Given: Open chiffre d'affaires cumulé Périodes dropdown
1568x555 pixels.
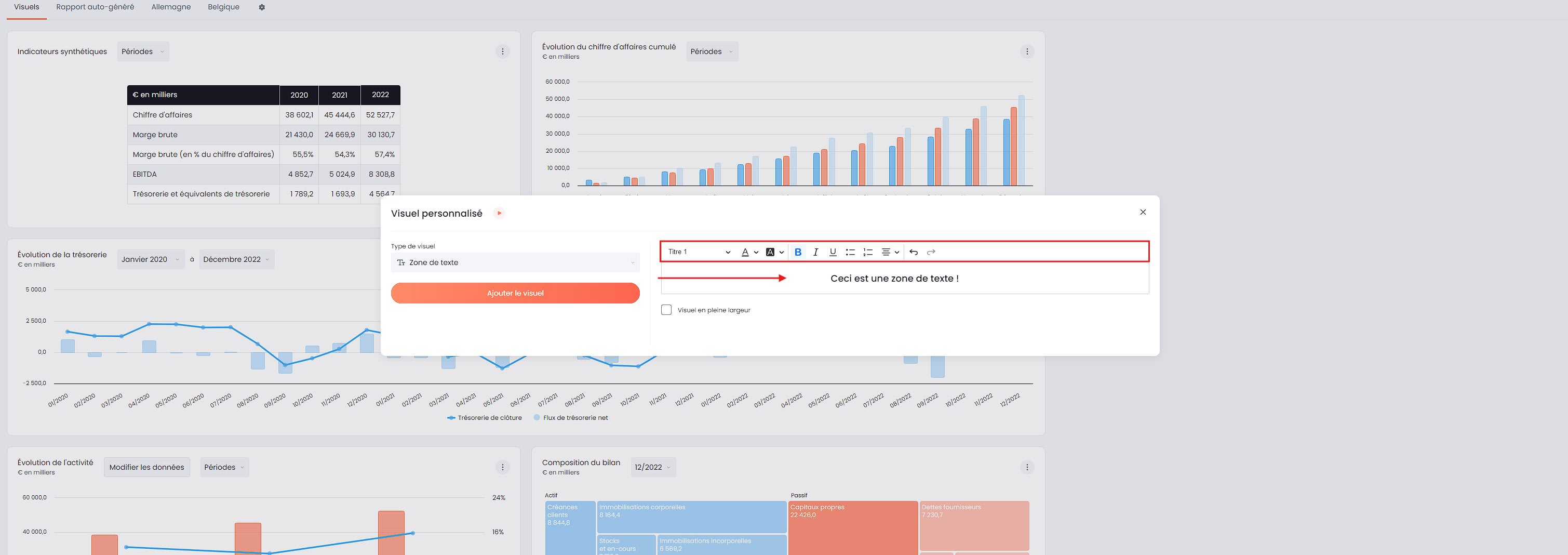Looking at the screenshot, I should coord(712,52).
